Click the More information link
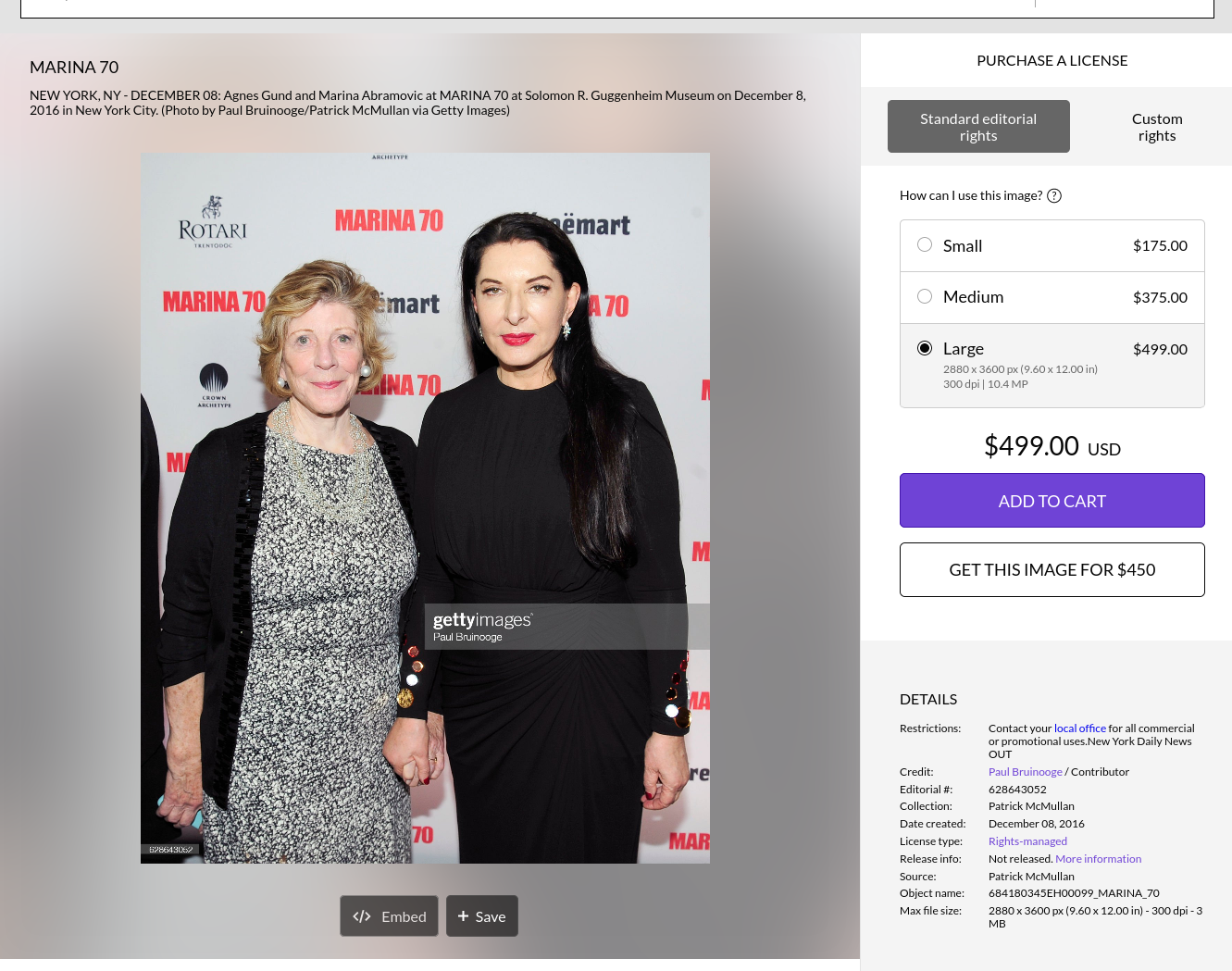 1099,859
